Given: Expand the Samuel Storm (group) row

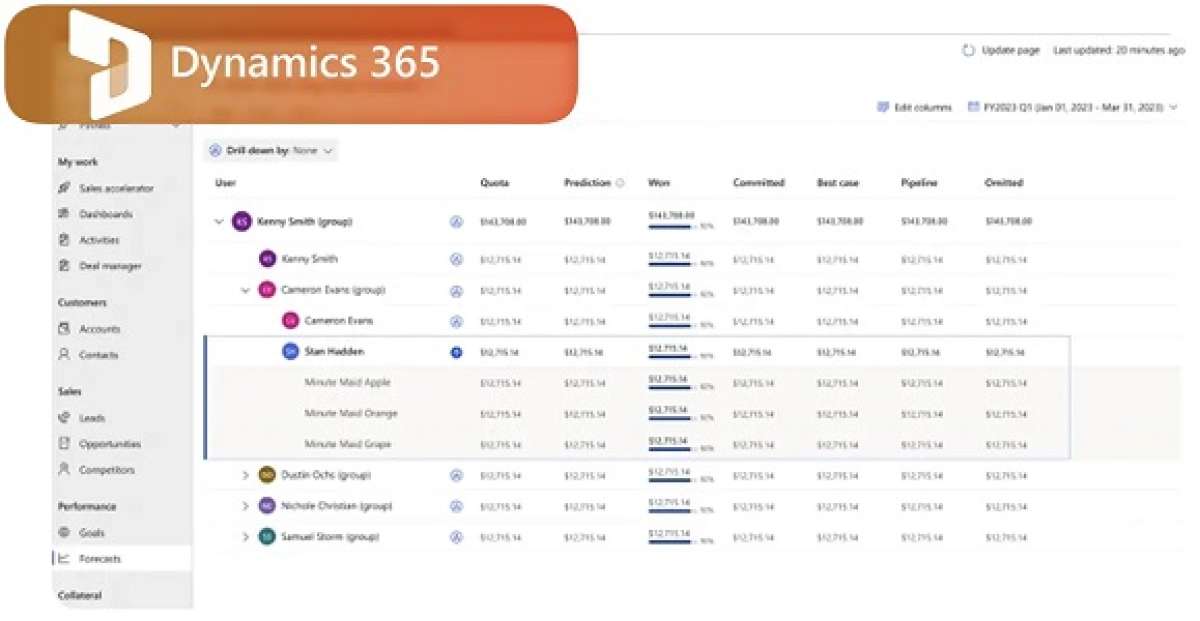Looking at the screenshot, I should (x=245, y=537).
